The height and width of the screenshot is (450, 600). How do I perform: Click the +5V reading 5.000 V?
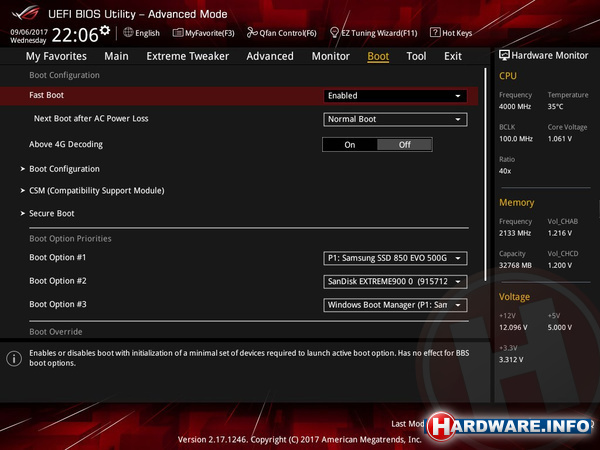(x=560, y=327)
